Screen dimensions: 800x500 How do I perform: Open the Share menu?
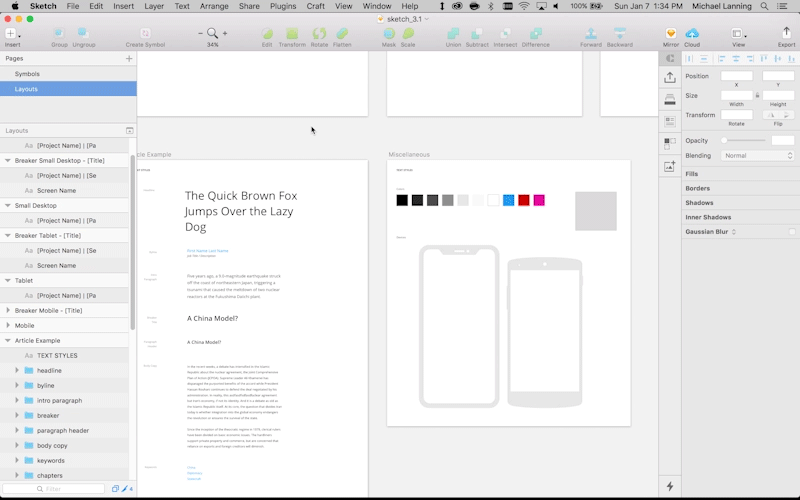click(249, 6)
